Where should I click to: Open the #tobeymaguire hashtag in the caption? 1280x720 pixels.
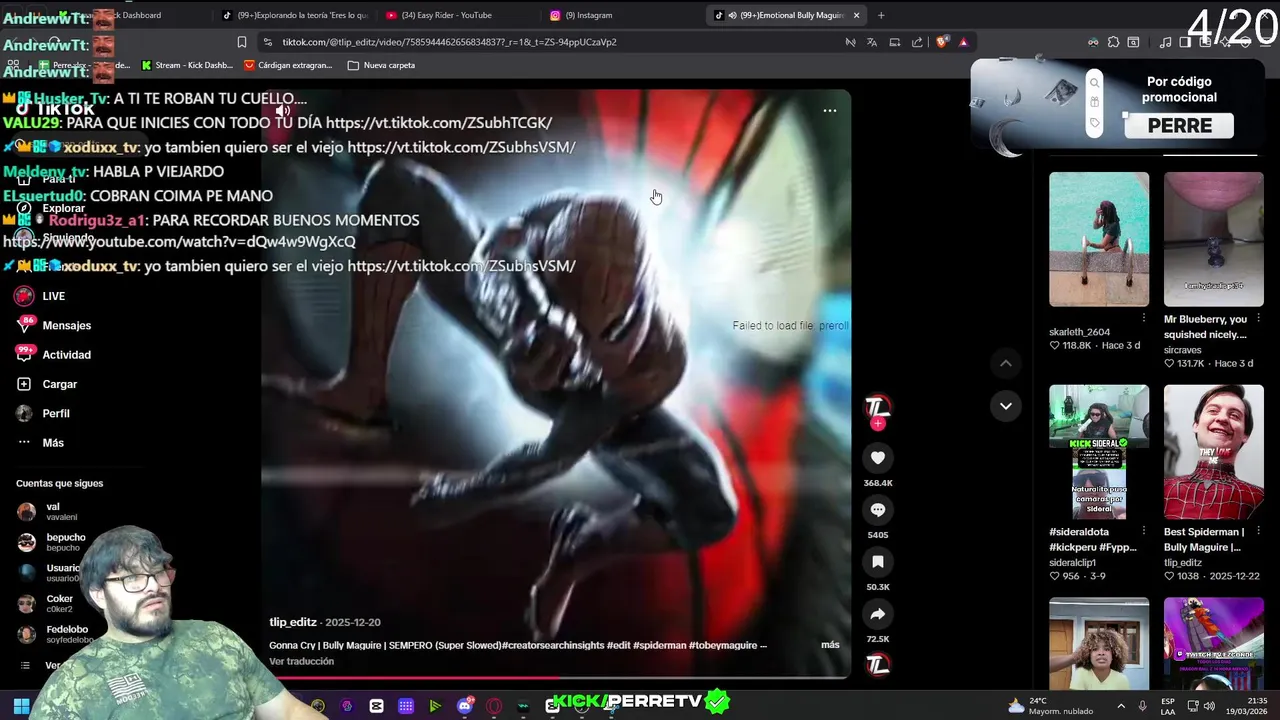click(x=722, y=645)
